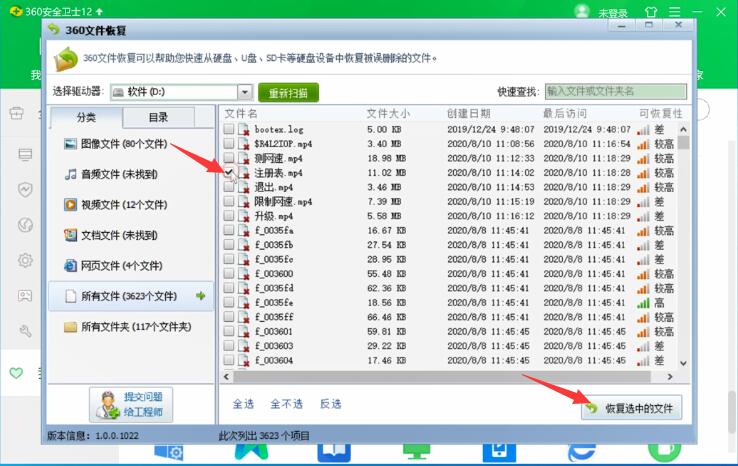Image resolution: width=738 pixels, height=466 pixels.
Task: Check the box for 测网速.mp4
Action: click(229, 158)
